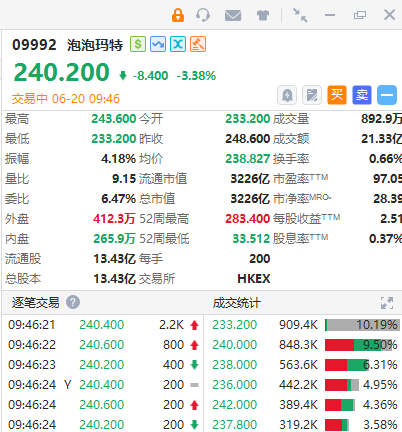402x432 pixels.
Task: Click trading status 交易中 06-20 09:46
Action: tap(66, 99)
